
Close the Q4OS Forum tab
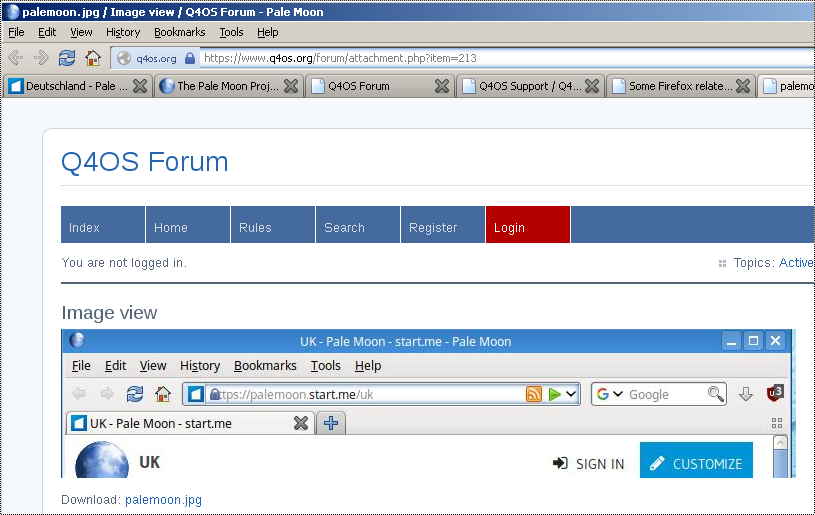[x=442, y=86]
